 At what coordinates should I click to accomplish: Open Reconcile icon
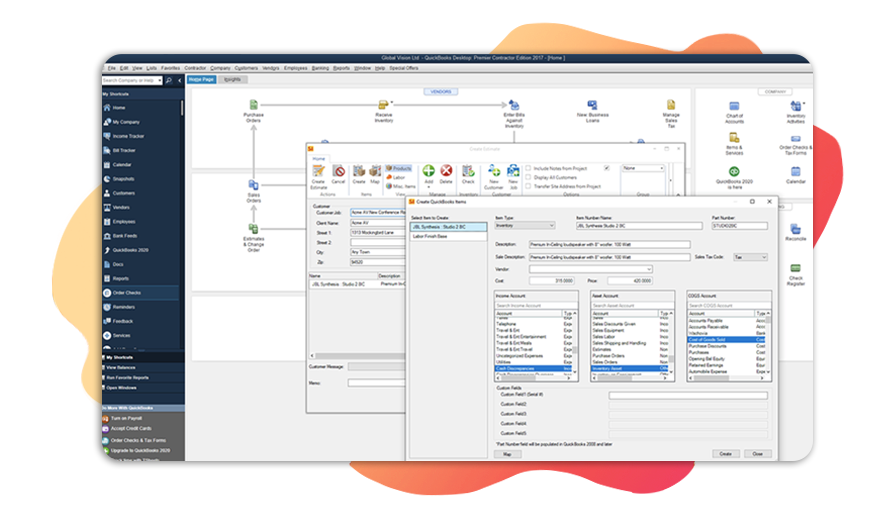point(796,229)
